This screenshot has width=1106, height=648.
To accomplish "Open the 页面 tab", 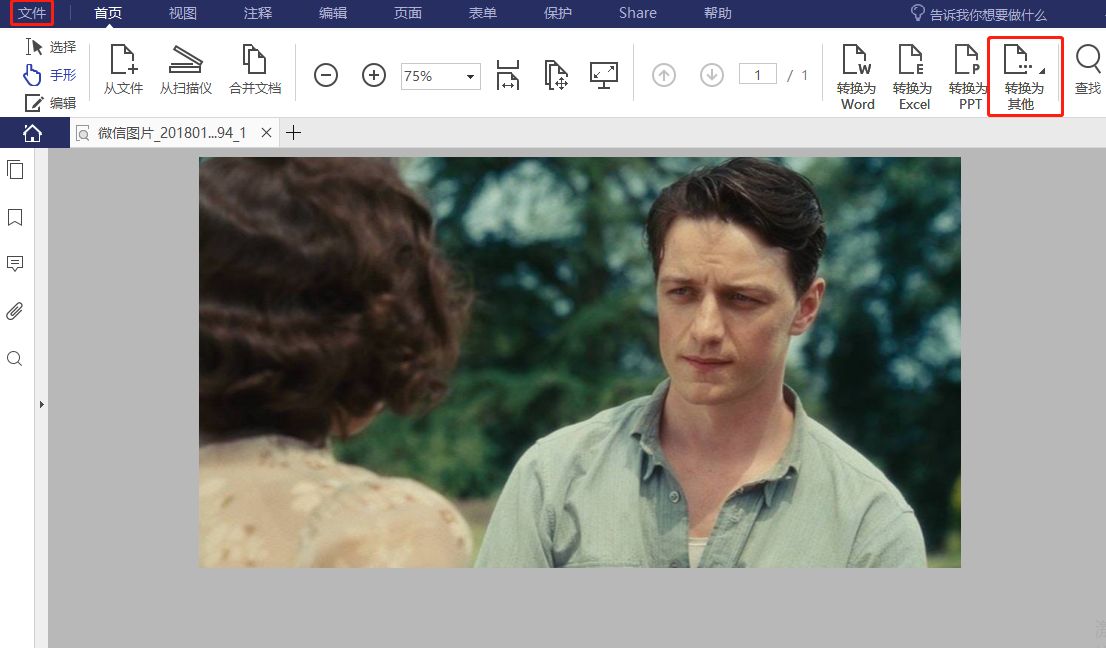I will point(408,13).
